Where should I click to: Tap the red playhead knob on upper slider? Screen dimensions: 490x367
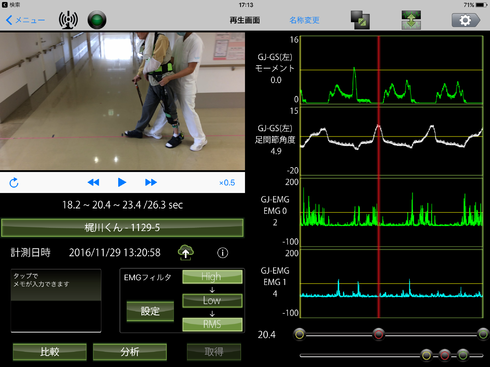pyautogui.click(x=378, y=334)
